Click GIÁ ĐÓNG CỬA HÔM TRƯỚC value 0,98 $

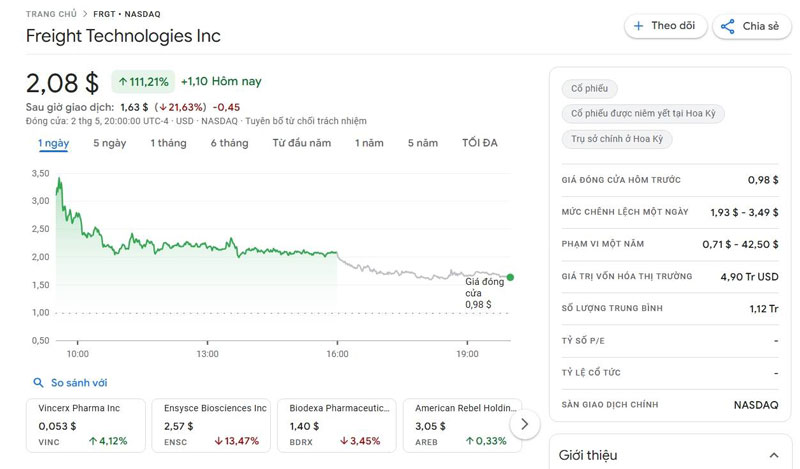[x=763, y=180]
